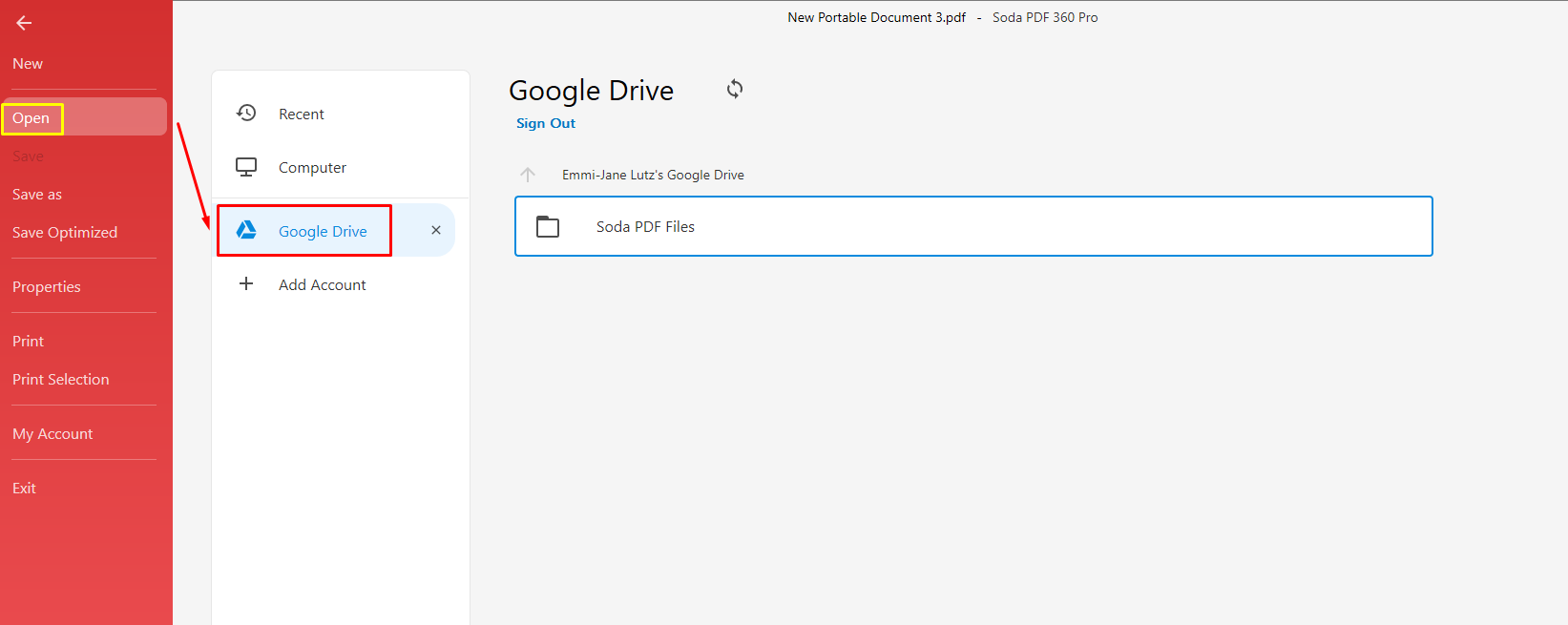Screen dimensions: 1568x625
Task: Select the Google Drive location
Action: pyautogui.click(x=323, y=232)
